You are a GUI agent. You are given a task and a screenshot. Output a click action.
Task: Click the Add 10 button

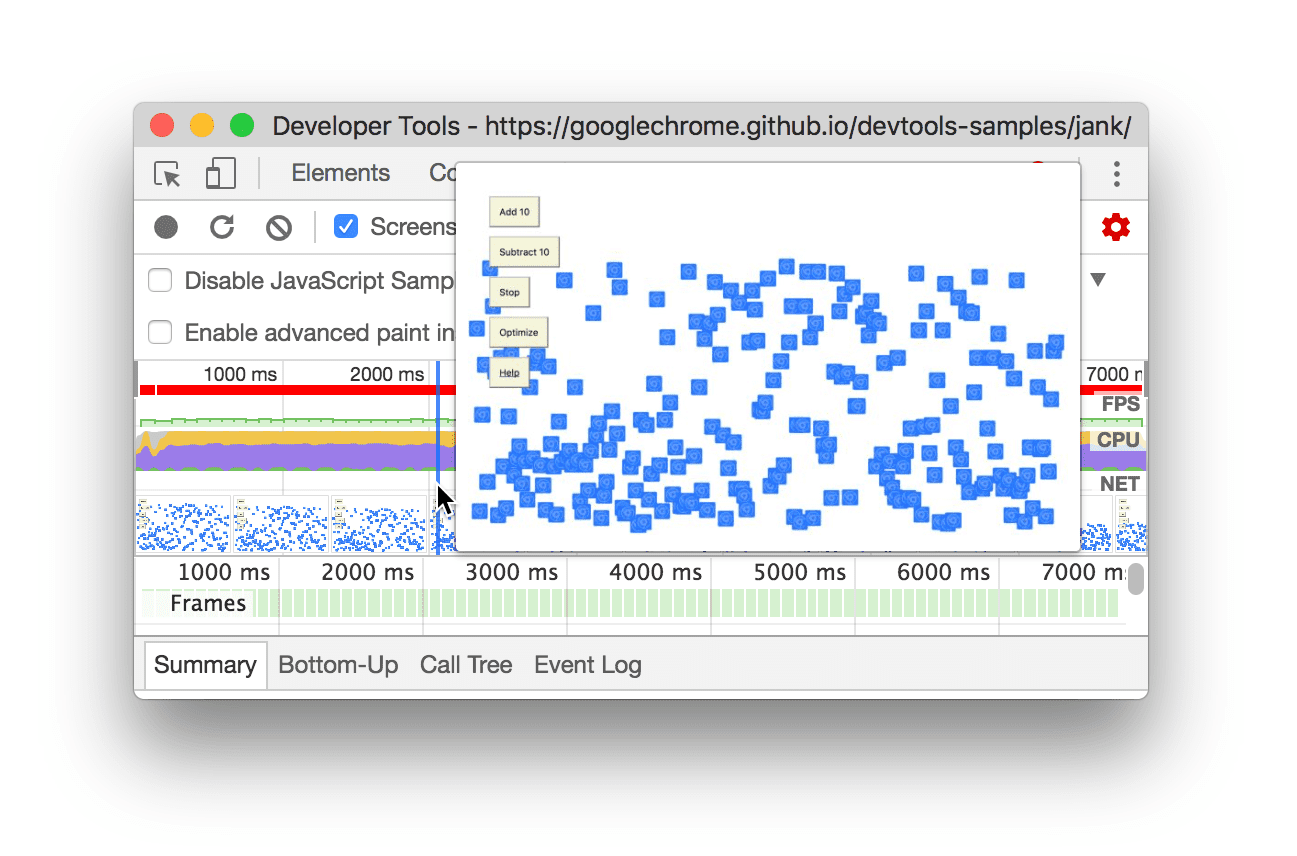tap(513, 212)
